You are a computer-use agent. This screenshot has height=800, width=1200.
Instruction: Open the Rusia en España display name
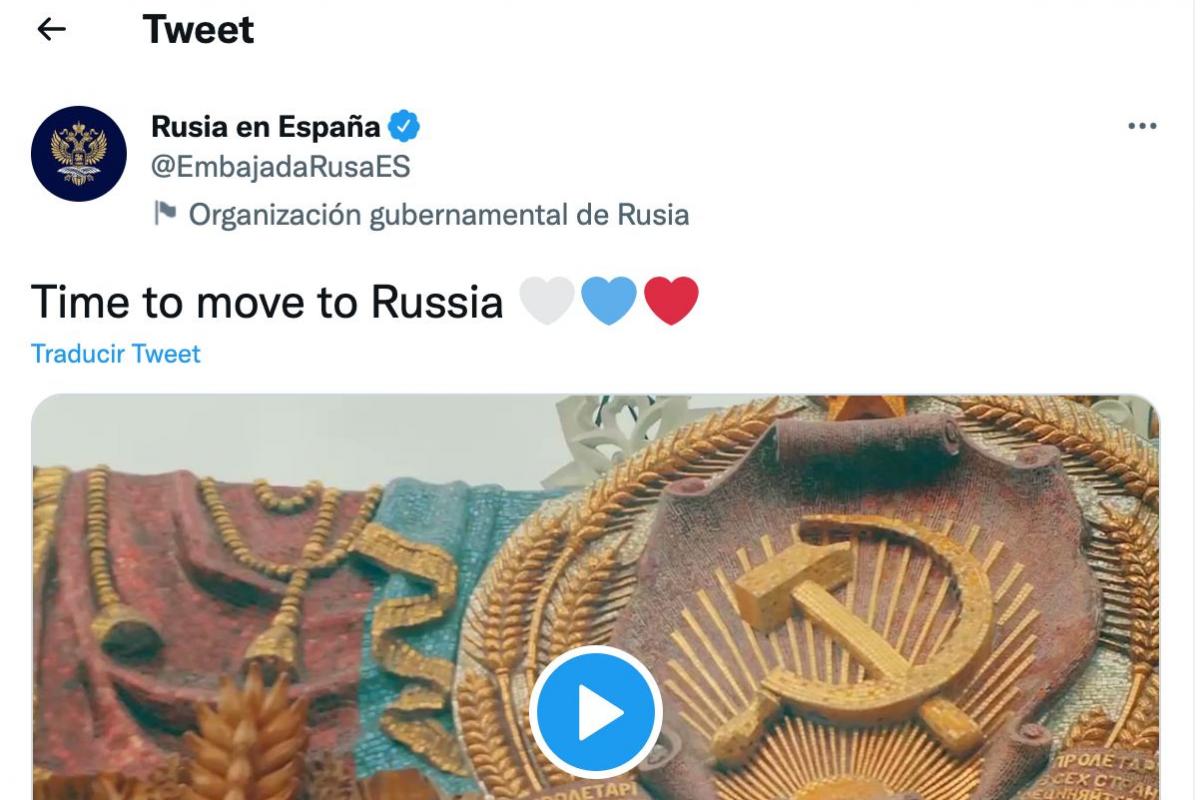click(x=265, y=127)
